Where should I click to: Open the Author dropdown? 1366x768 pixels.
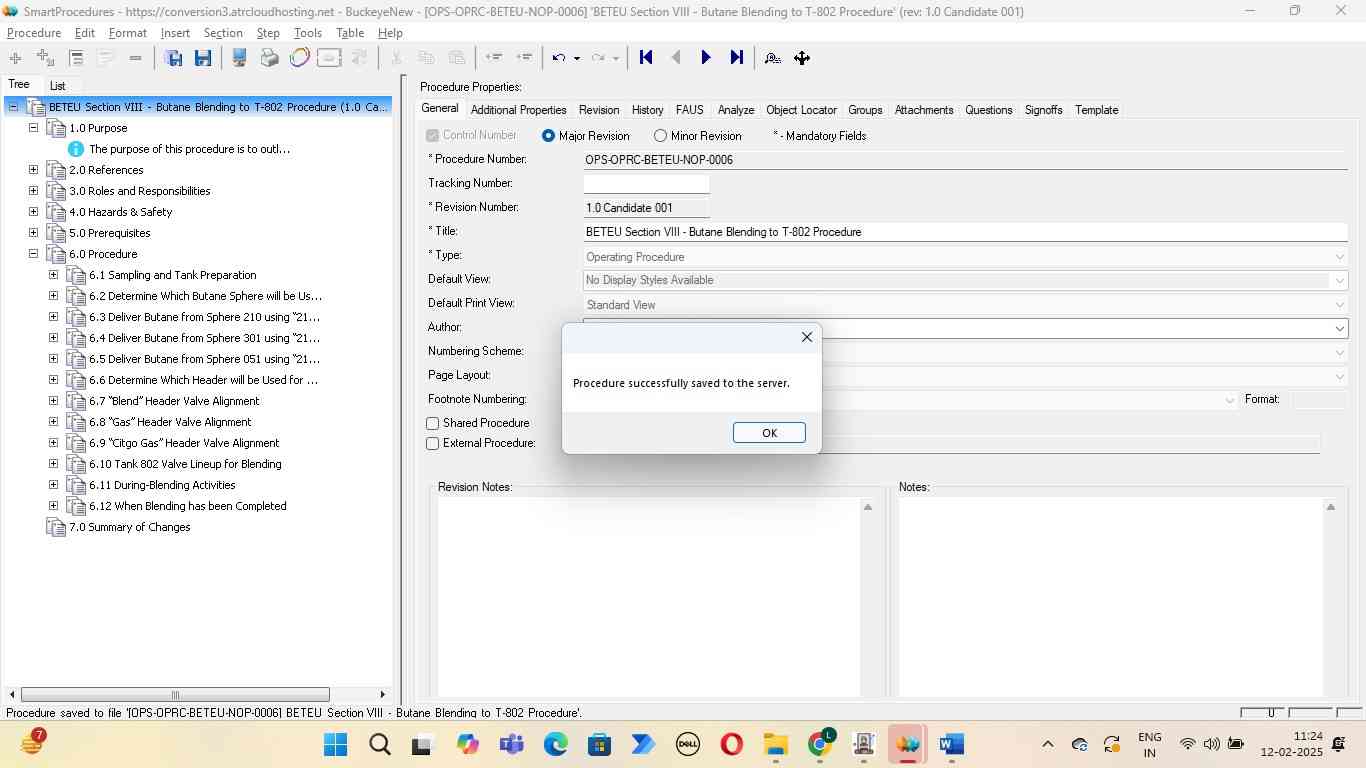point(1340,329)
